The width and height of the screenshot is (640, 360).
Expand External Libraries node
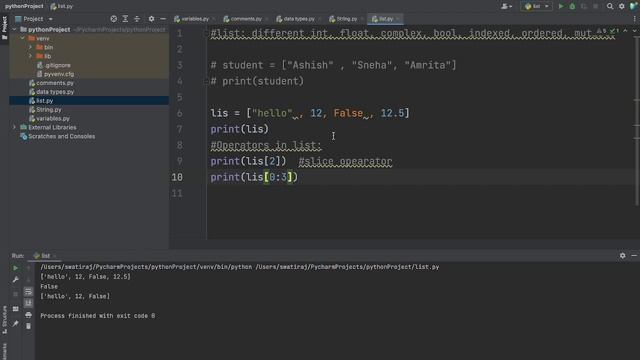[x=14, y=127]
